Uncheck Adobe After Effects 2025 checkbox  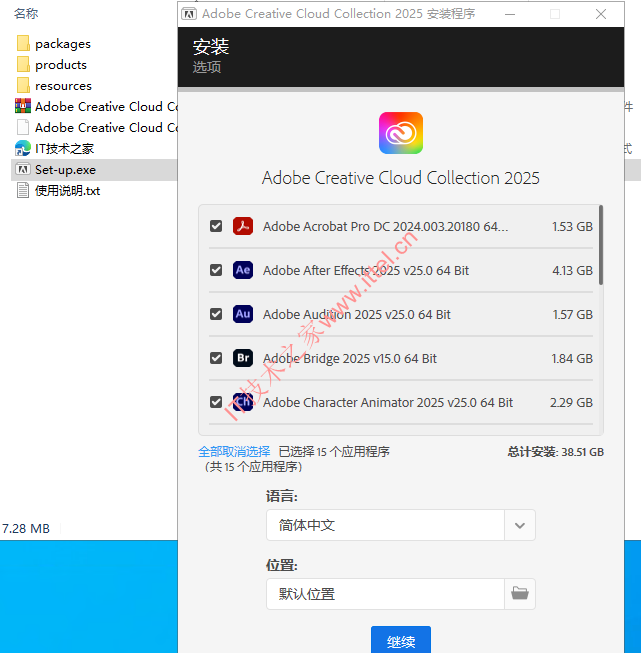pyautogui.click(x=216, y=270)
